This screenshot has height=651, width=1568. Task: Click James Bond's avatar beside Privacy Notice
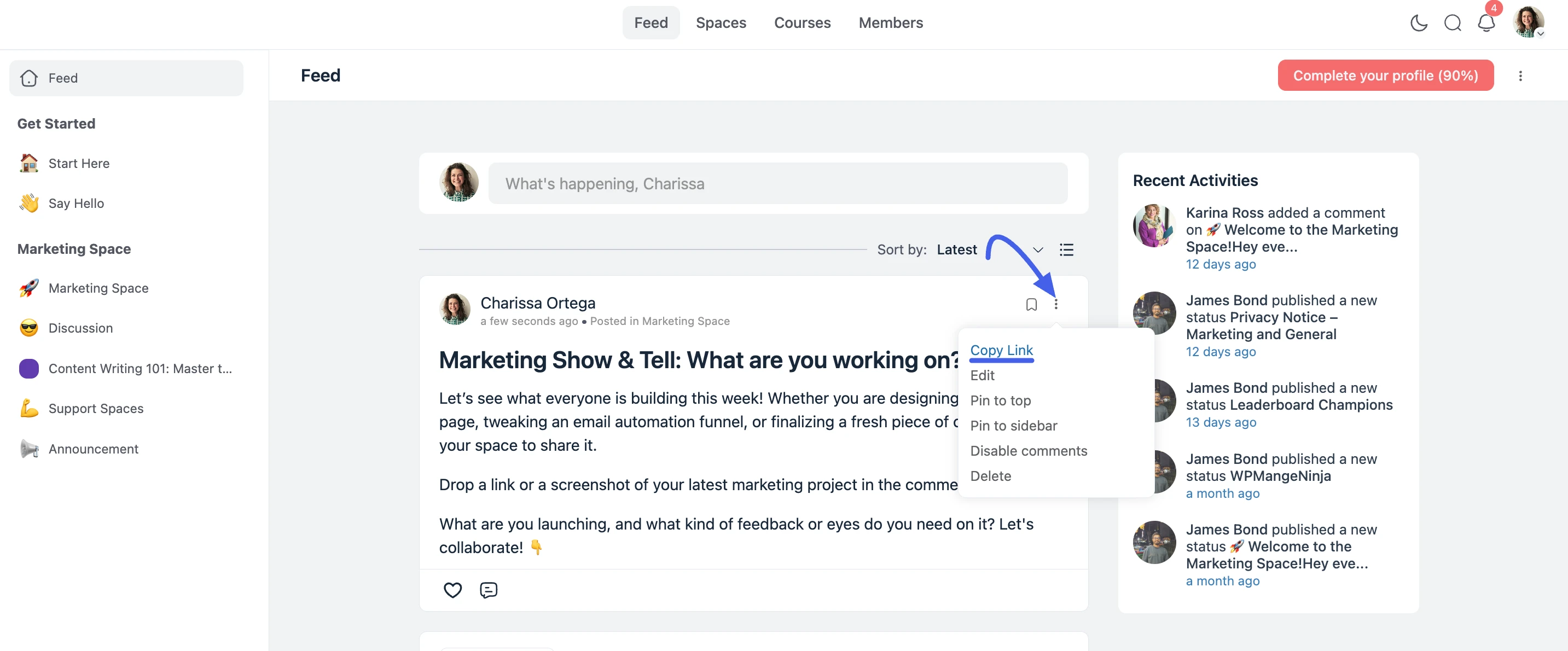point(1153,313)
